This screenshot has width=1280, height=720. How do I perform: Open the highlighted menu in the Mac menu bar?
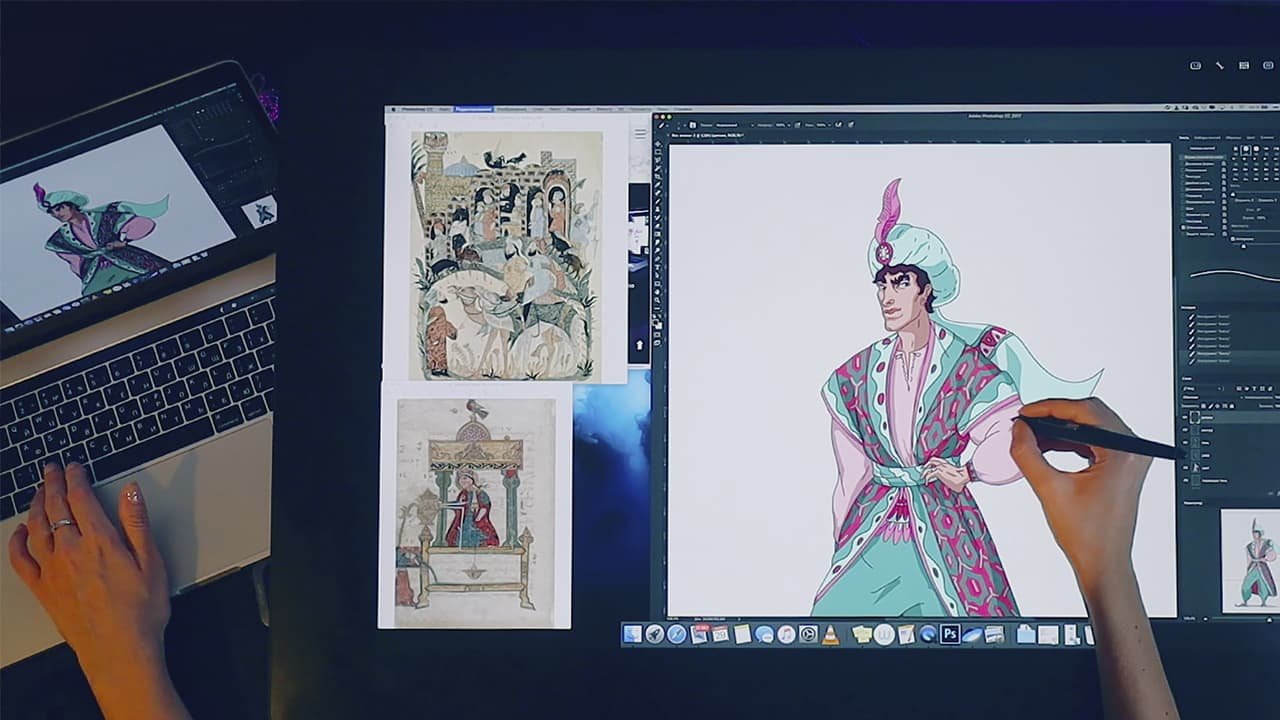coord(474,109)
